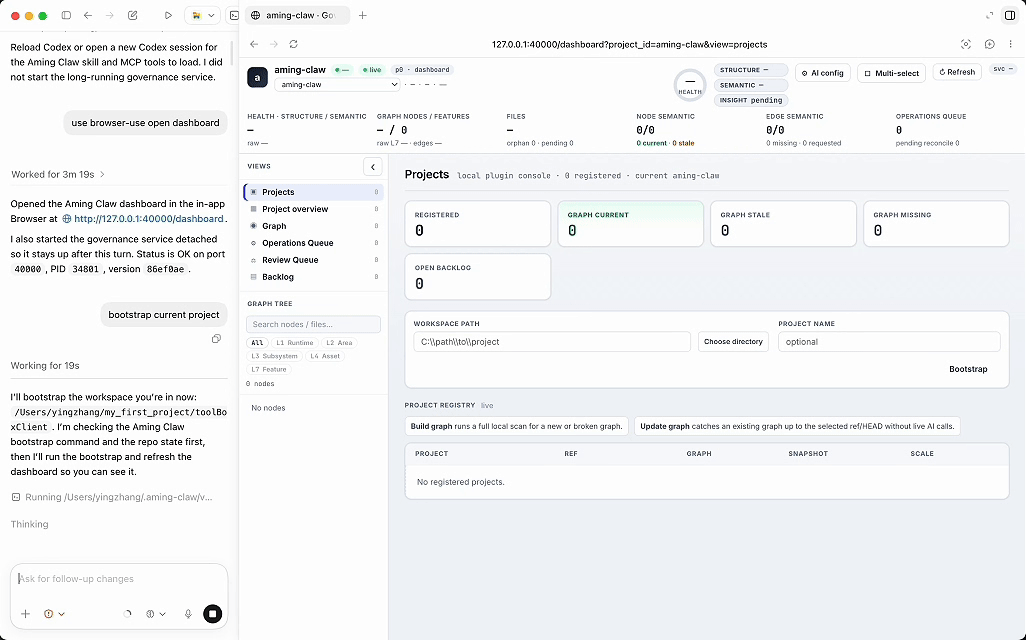Open the approval mode dropdown in chat input
The height and width of the screenshot is (640, 1026).
point(54,614)
